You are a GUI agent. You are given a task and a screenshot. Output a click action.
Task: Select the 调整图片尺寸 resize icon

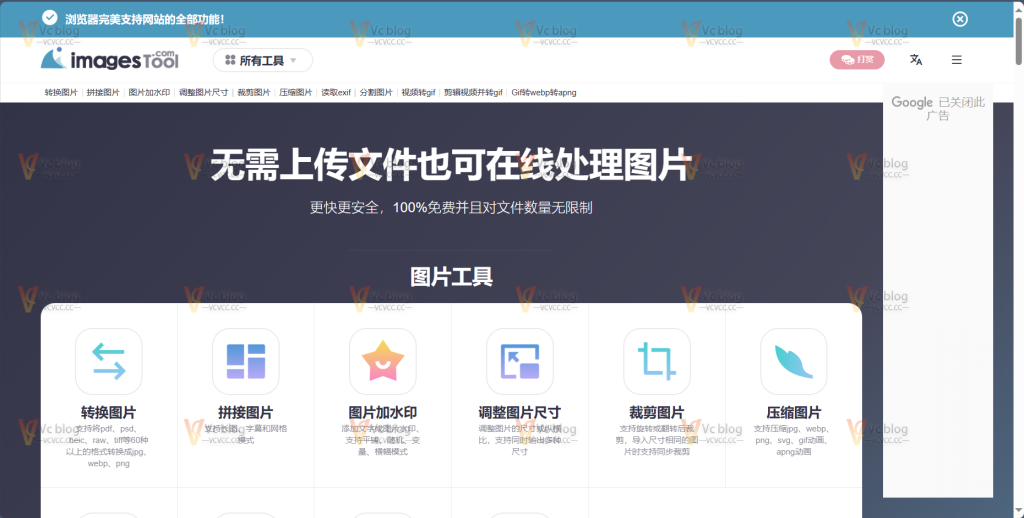pyautogui.click(x=519, y=361)
